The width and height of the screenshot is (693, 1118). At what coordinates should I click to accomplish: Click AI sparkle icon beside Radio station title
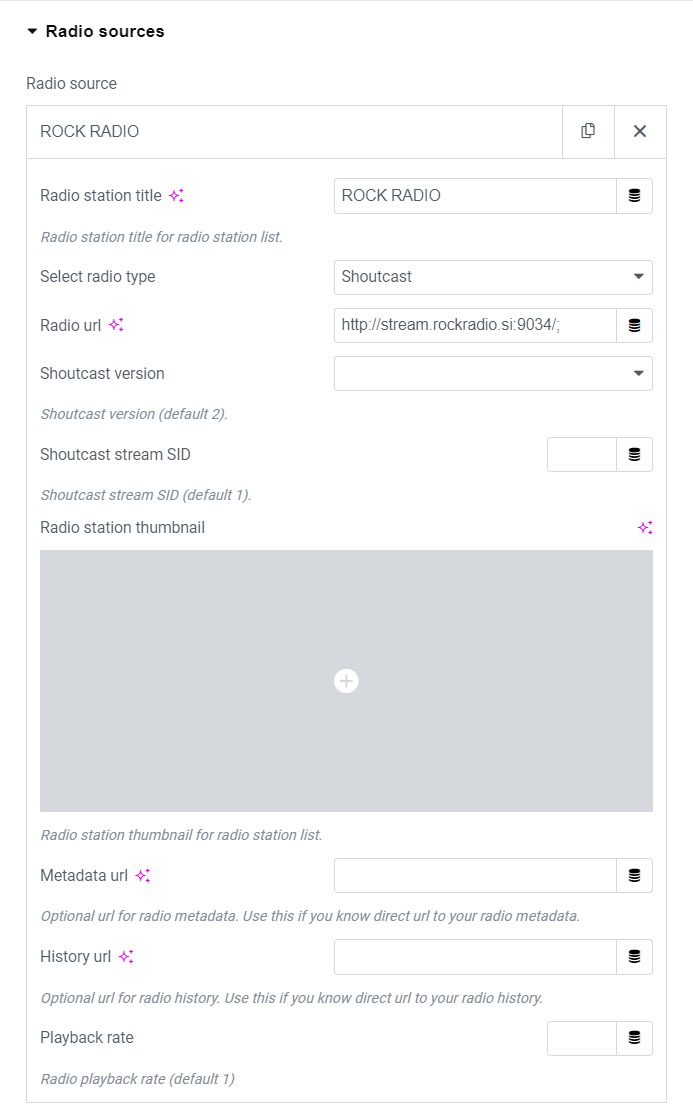click(176, 196)
